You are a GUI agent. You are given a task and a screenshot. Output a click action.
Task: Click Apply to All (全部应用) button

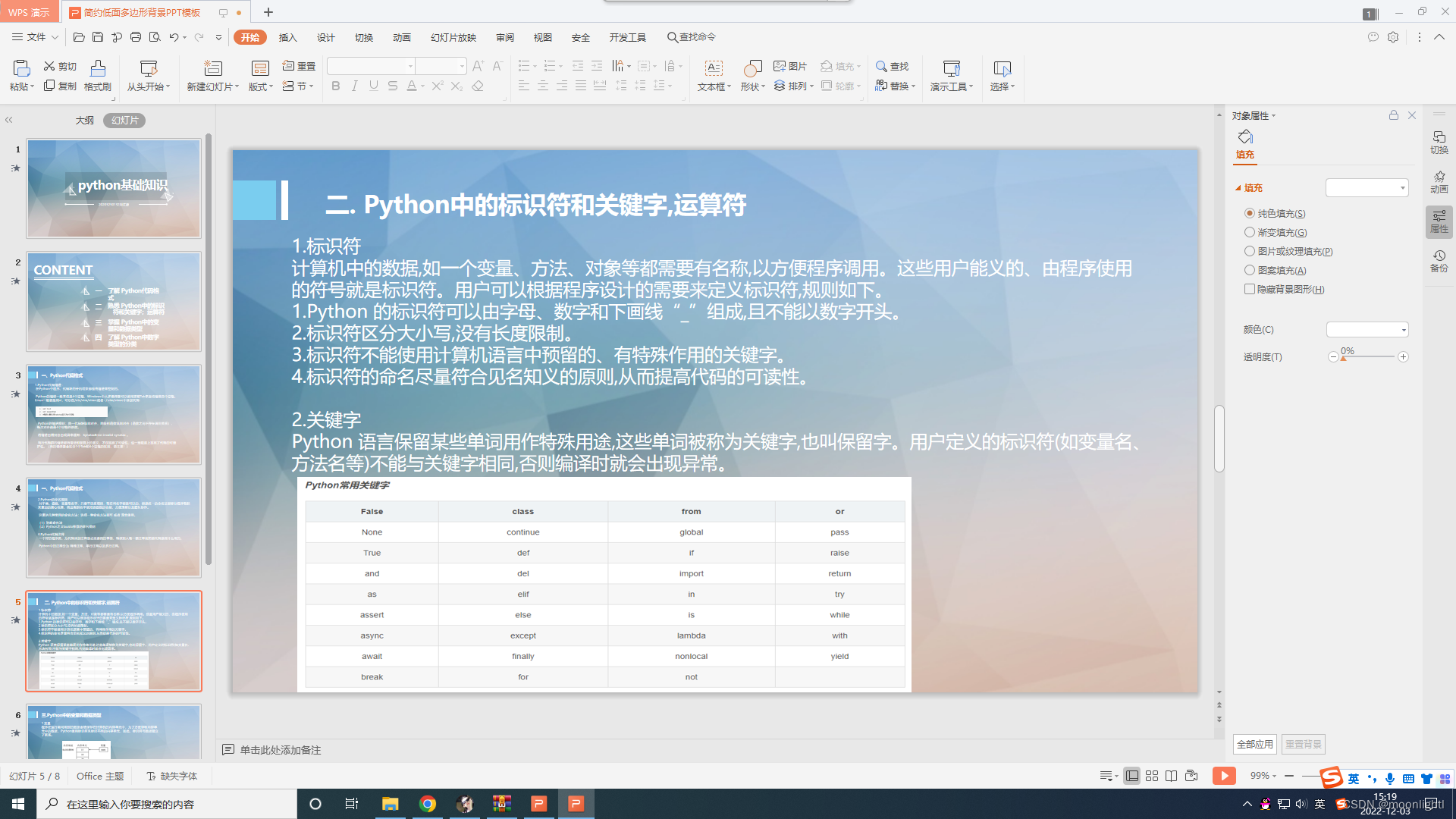[x=1254, y=744]
